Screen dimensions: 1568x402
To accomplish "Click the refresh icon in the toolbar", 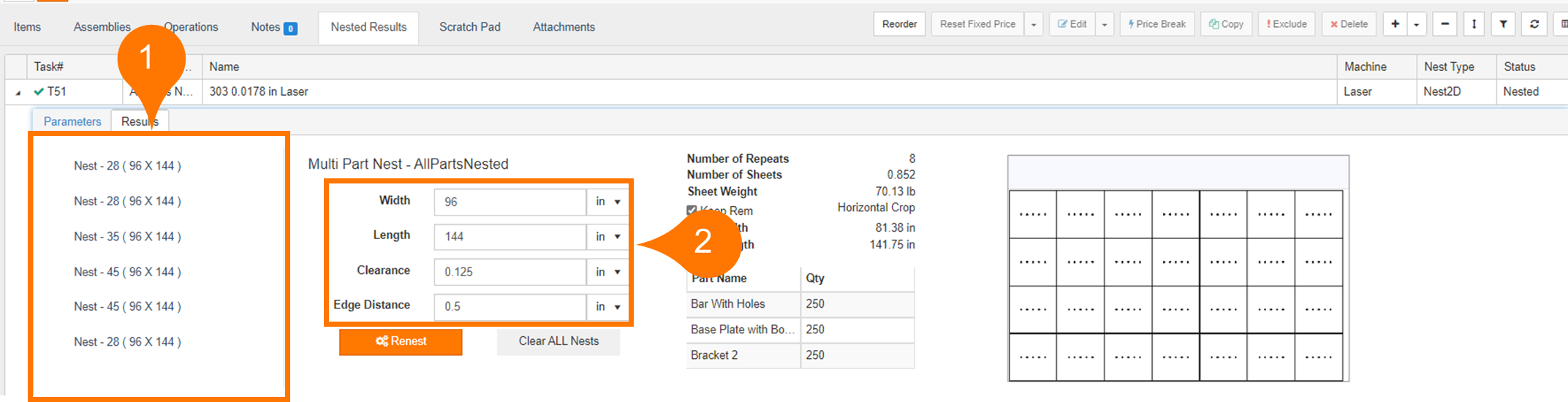I will click(1534, 24).
